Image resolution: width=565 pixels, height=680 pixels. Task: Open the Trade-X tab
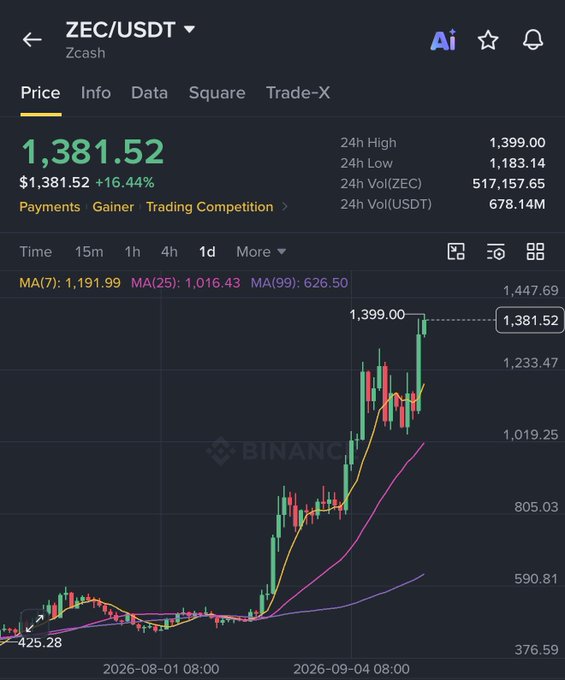click(x=298, y=93)
